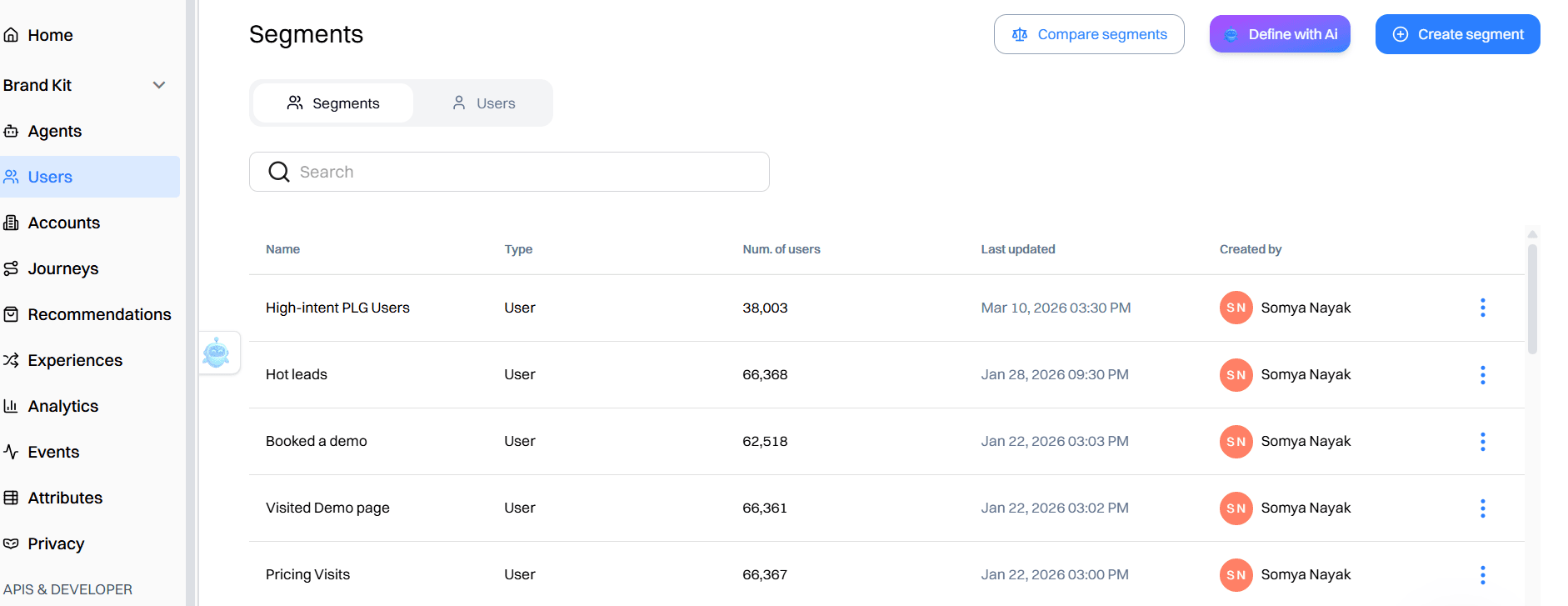Open Agents in the sidebar
The width and height of the screenshot is (1568, 606).
[54, 131]
